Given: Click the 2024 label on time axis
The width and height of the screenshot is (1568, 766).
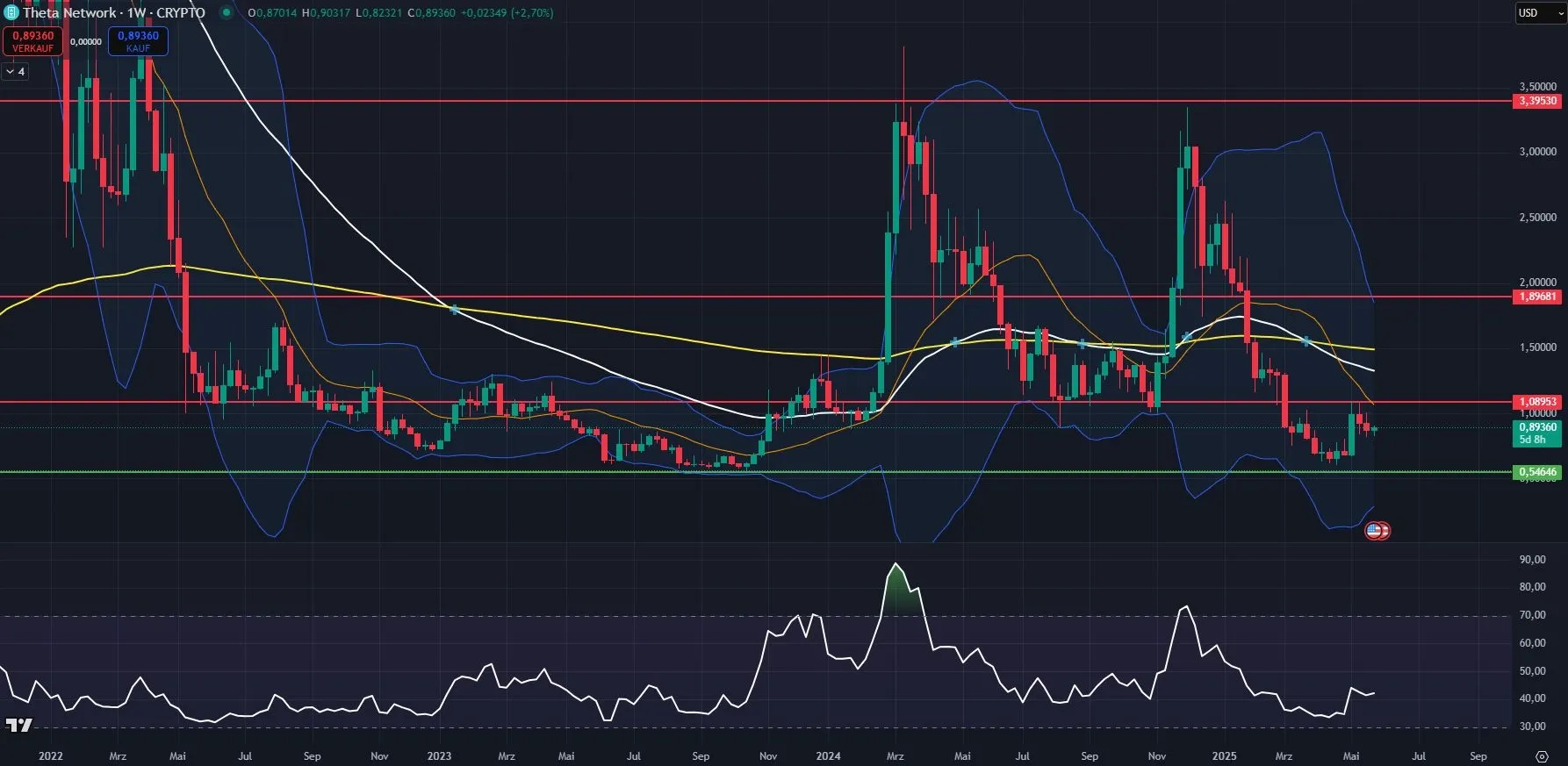Looking at the screenshot, I should tap(828, 756).
